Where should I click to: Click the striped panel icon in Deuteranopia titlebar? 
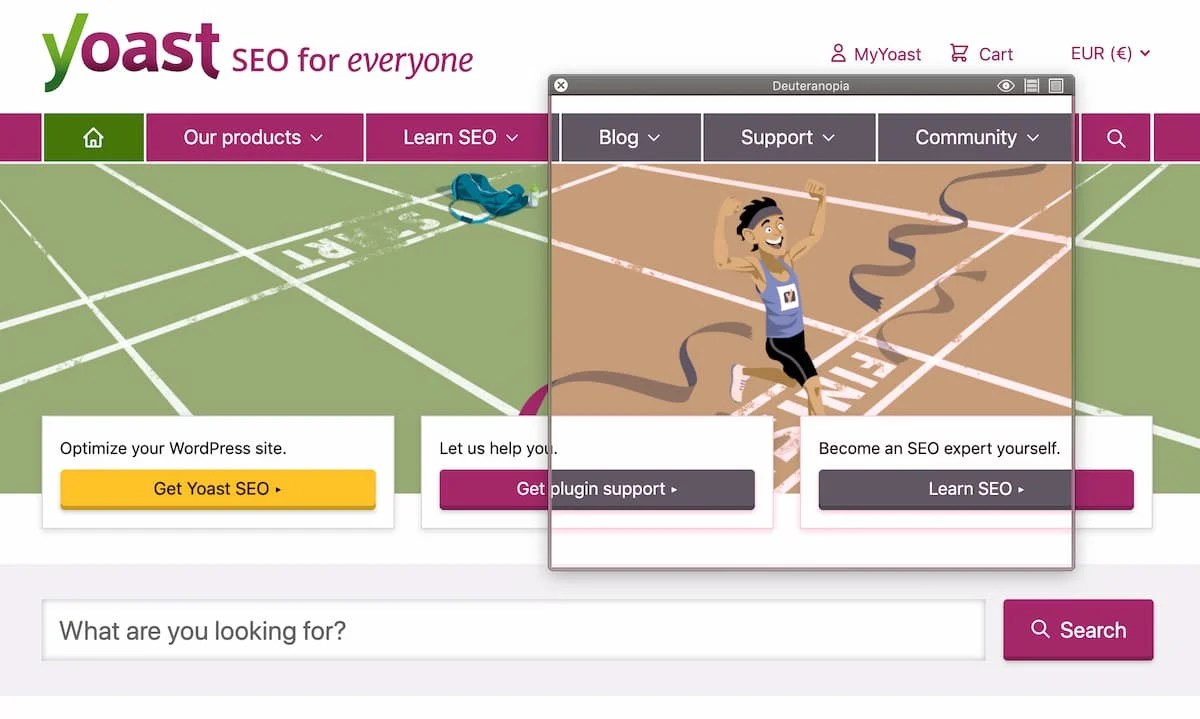click(x=1032, y=86)
